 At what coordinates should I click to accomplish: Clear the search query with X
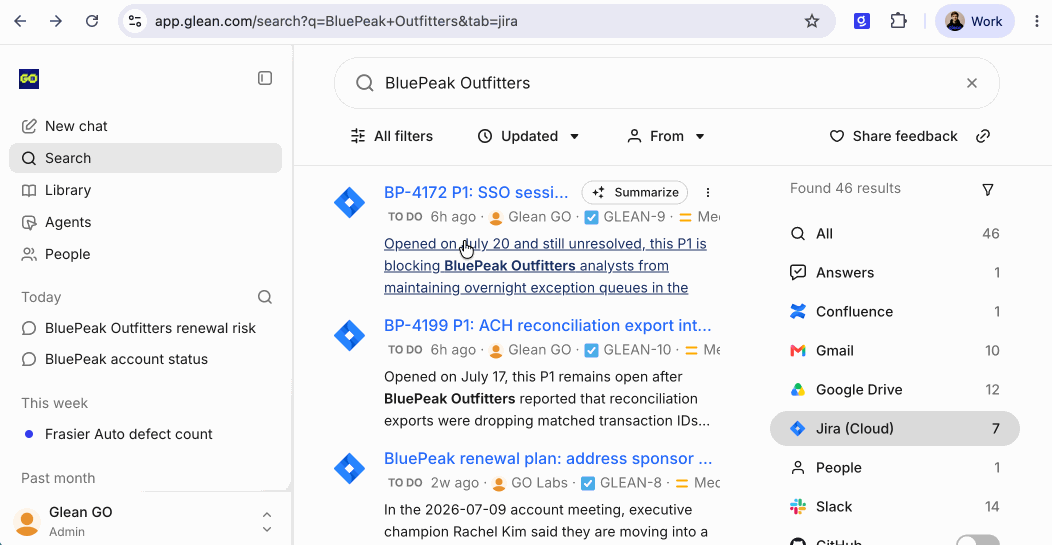[971, 83]
